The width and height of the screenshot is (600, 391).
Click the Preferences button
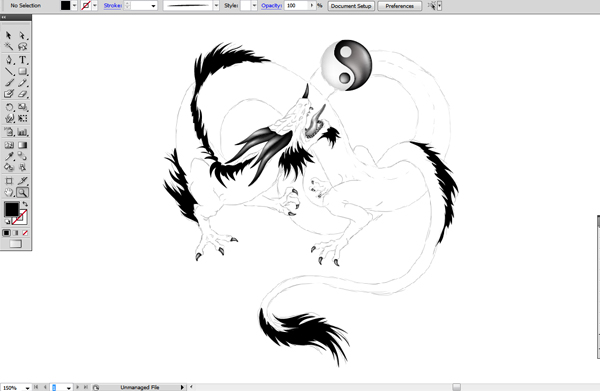tap(399, 6)
